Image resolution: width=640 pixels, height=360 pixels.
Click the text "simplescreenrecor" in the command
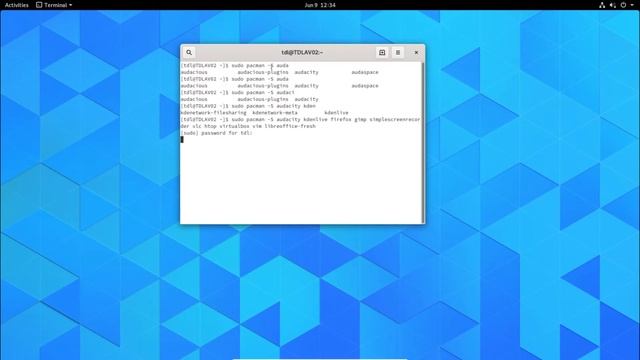point(395,120)
